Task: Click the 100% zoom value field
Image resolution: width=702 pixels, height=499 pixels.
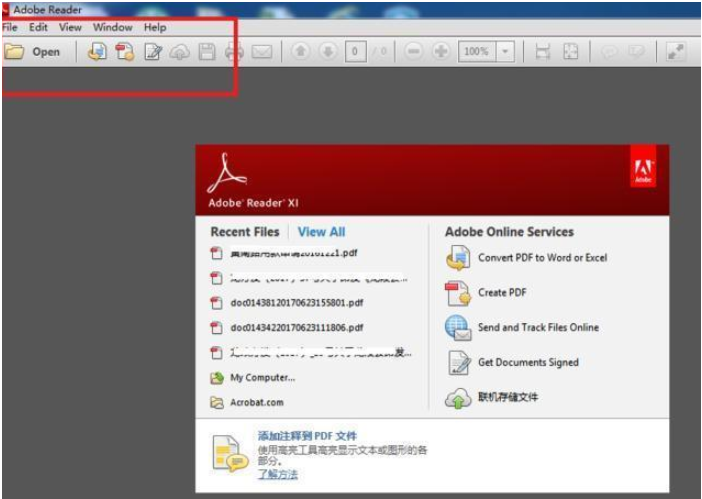Action: click(x=477, y=51)
